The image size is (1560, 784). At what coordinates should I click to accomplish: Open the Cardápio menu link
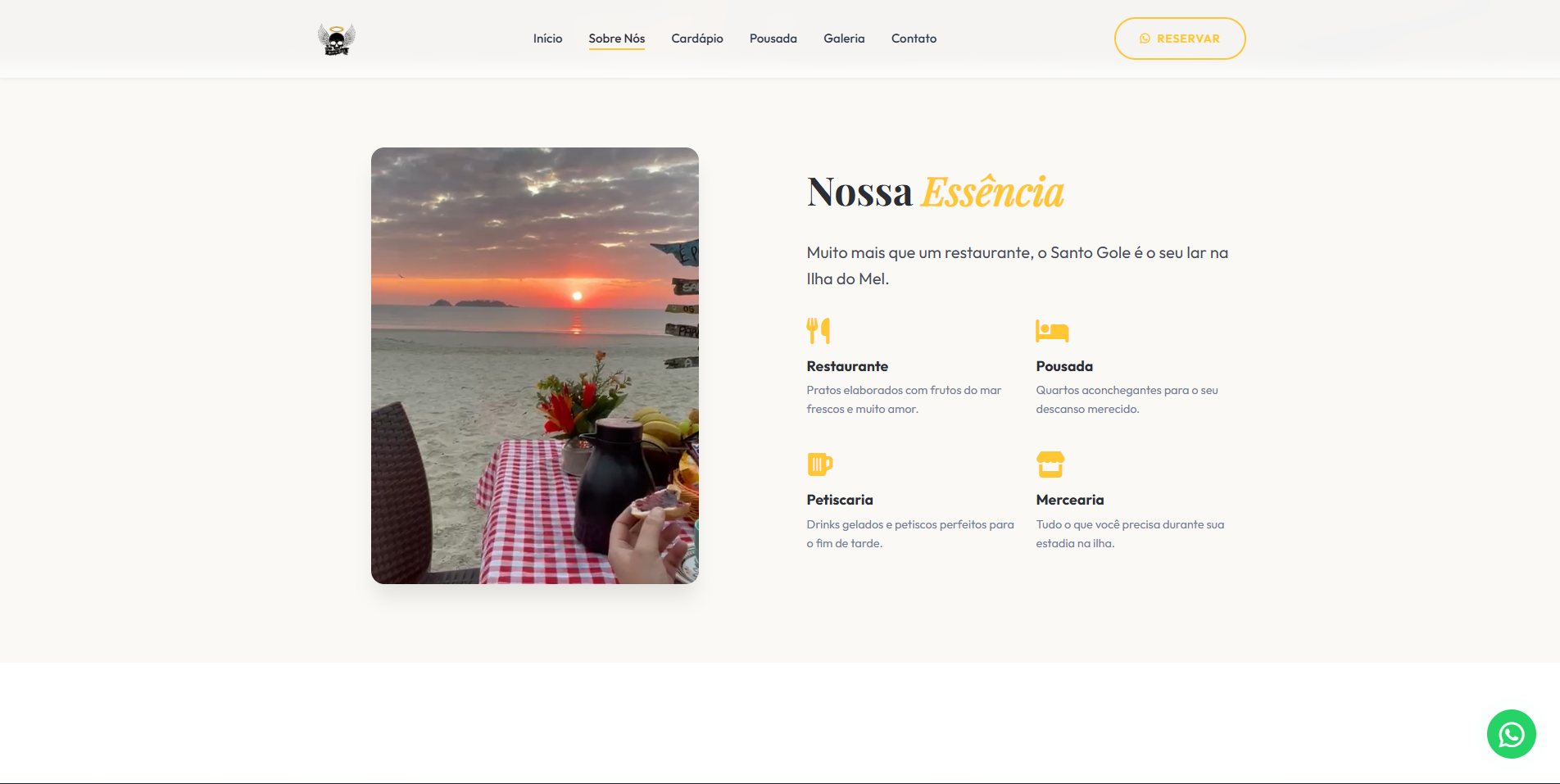click(x=697, y=39)
